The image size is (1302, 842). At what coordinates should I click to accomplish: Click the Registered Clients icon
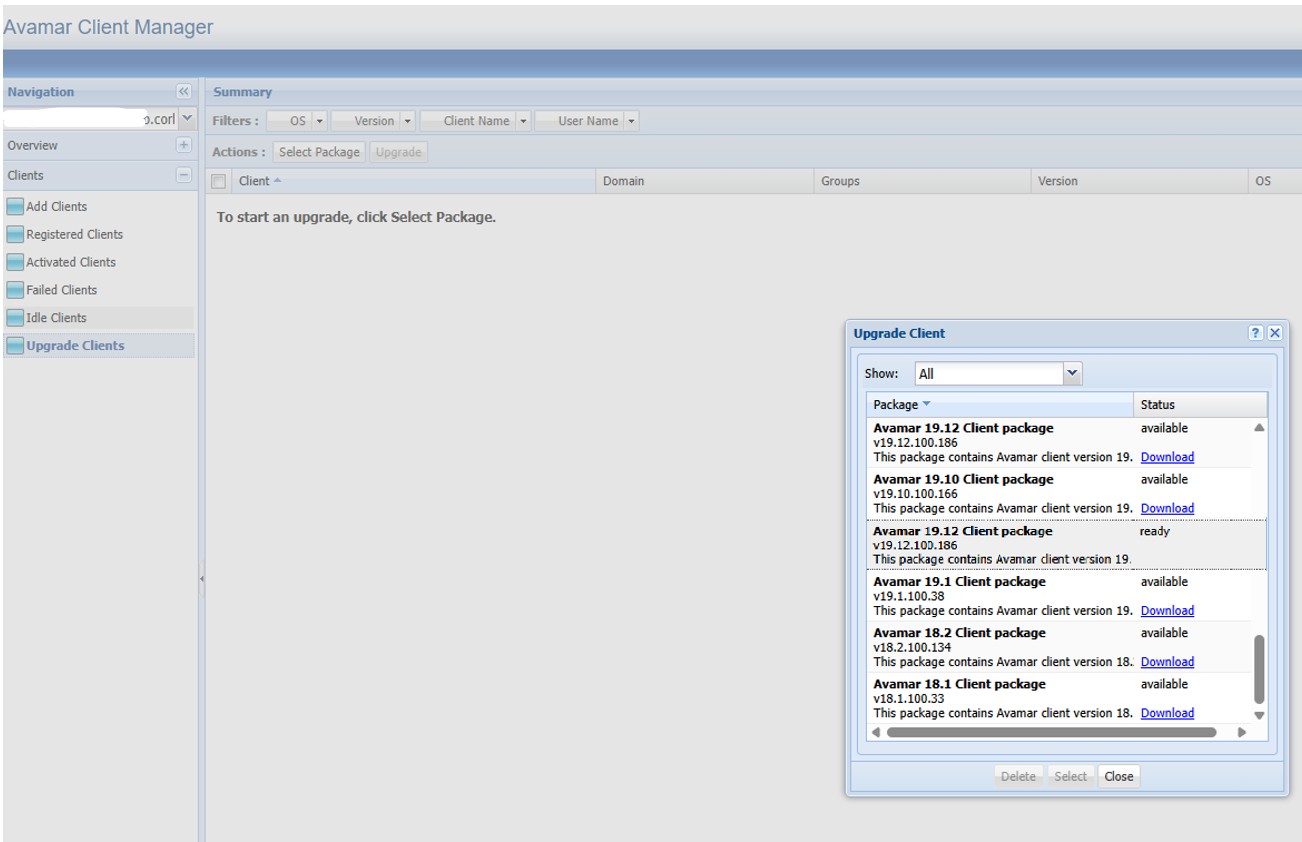click(x=15, y=235)
